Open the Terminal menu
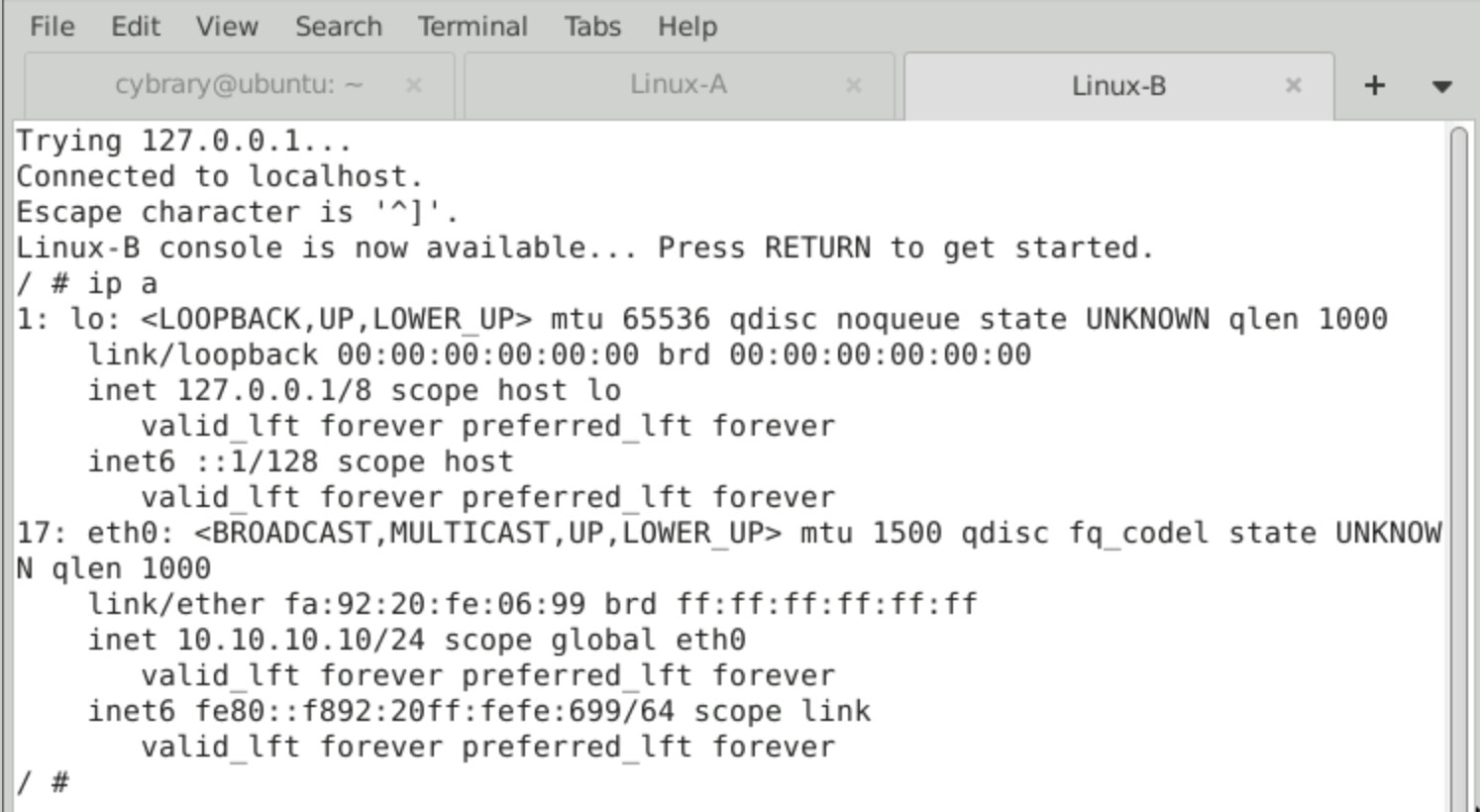The height and width of the screenshot is (812, 1480). coord(473,27)
